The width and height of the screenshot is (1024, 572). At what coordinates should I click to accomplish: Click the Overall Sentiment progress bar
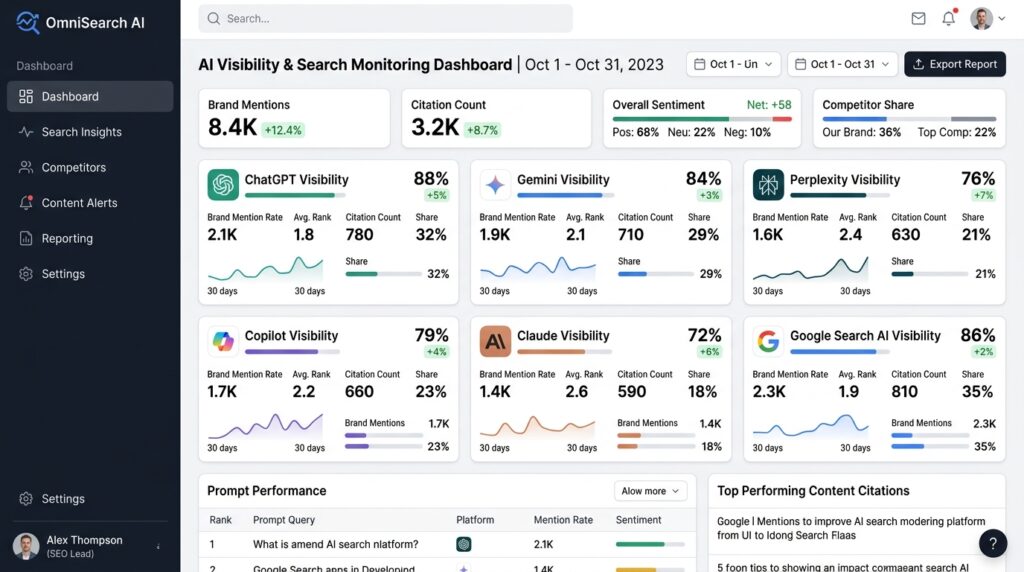click(702, 119)
